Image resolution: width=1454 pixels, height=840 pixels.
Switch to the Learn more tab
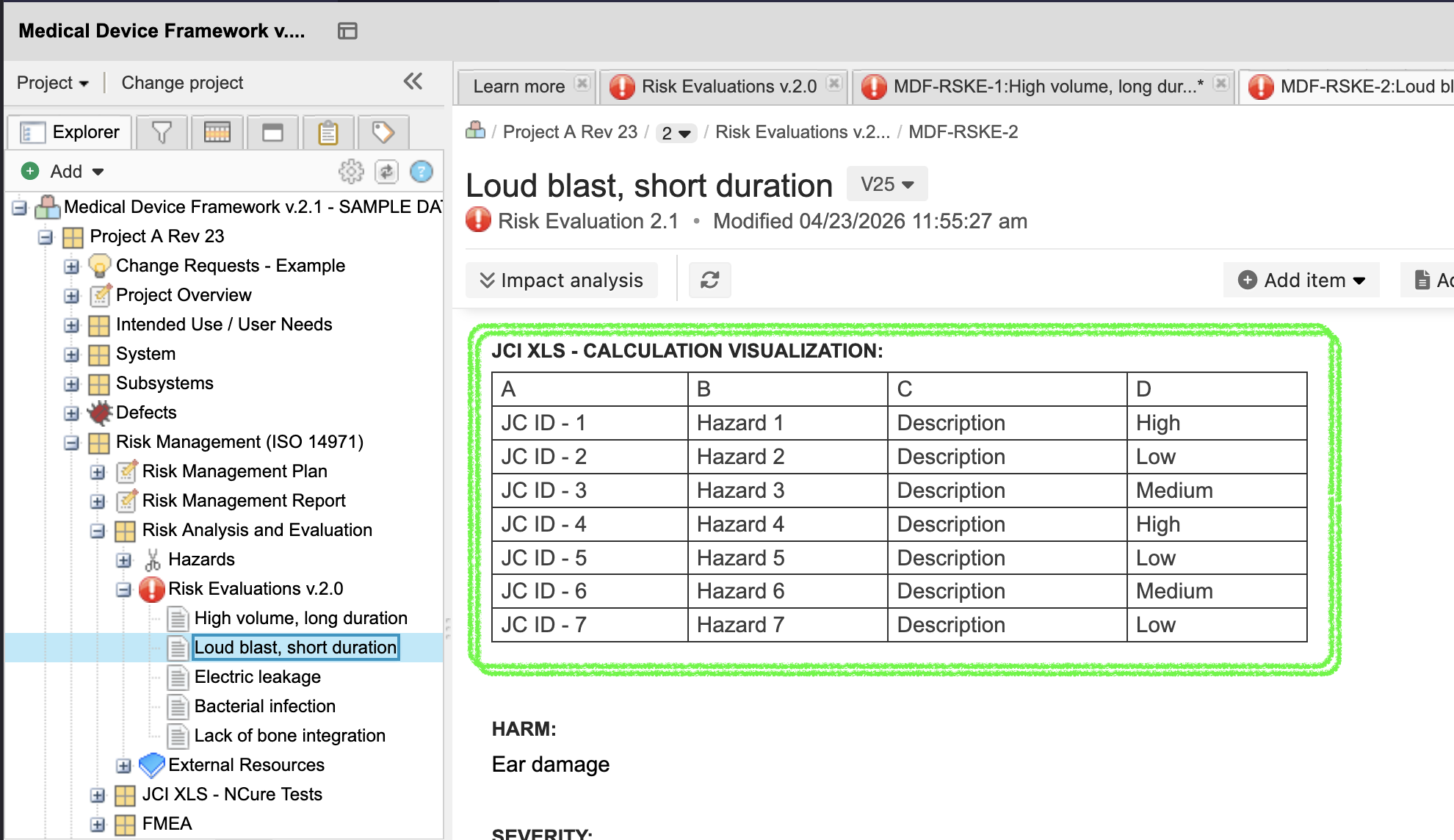pos(518,86)
